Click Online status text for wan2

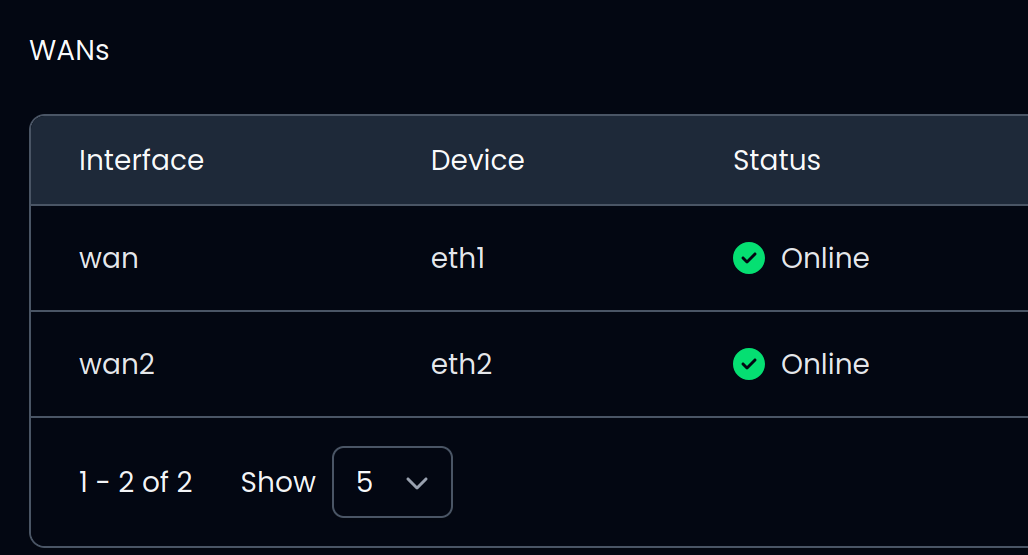(825, 364)
